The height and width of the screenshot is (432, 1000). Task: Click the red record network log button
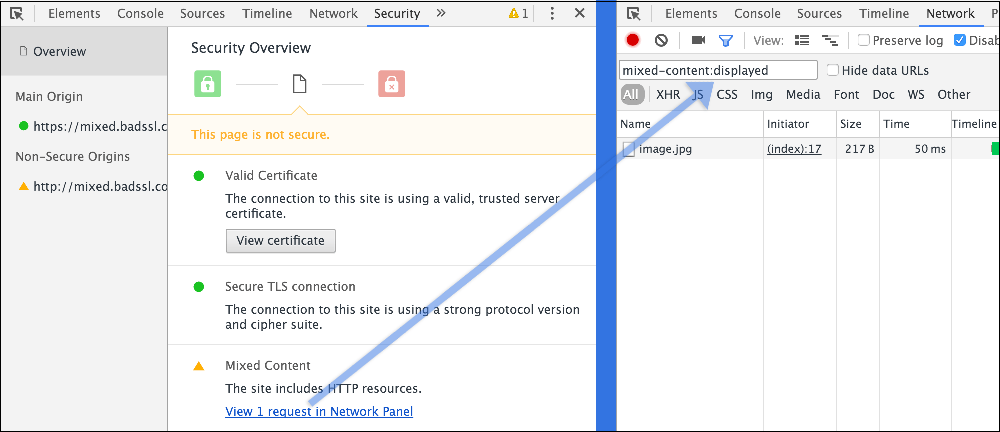click(633, 40)
